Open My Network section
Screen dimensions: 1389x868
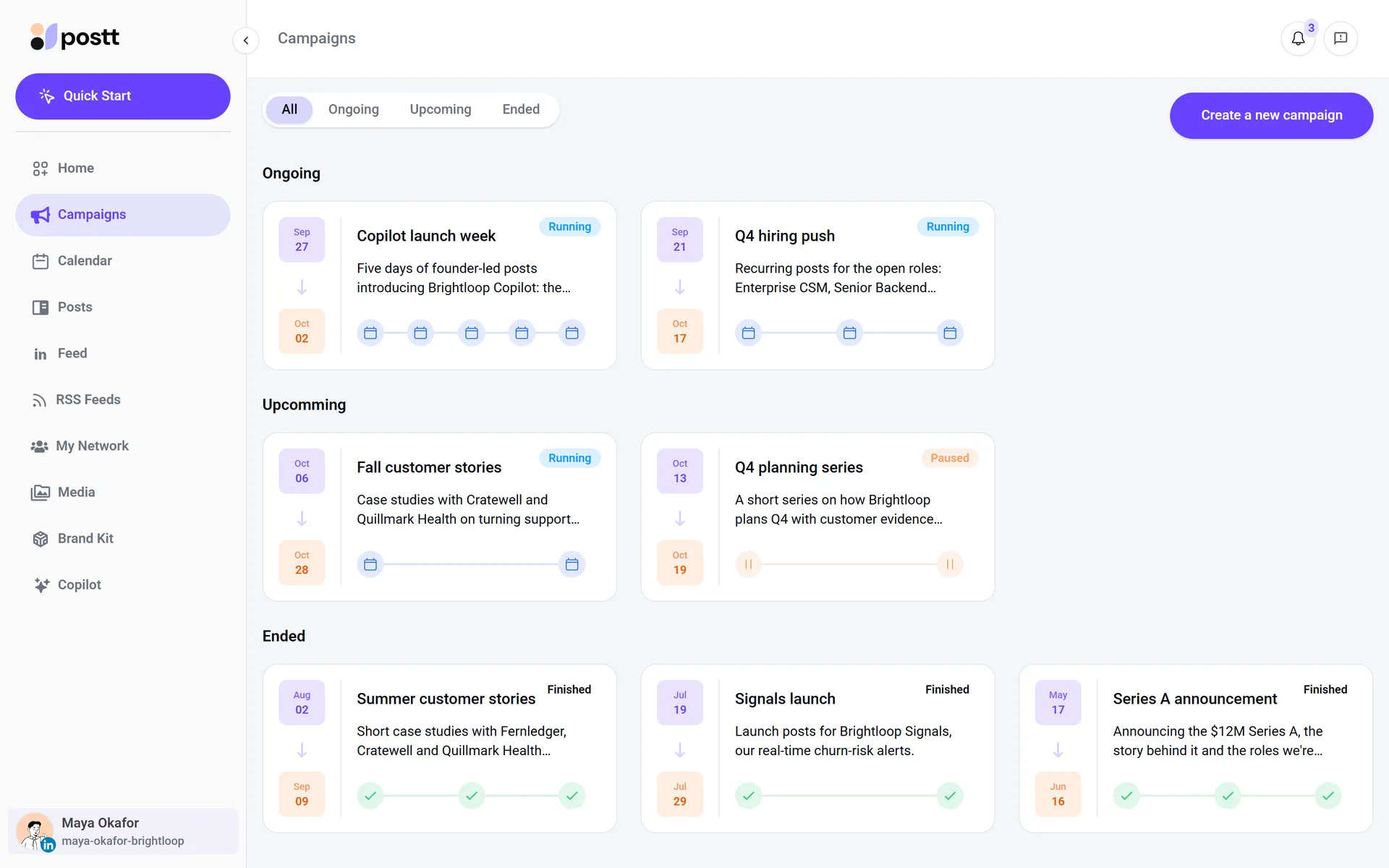123,446
